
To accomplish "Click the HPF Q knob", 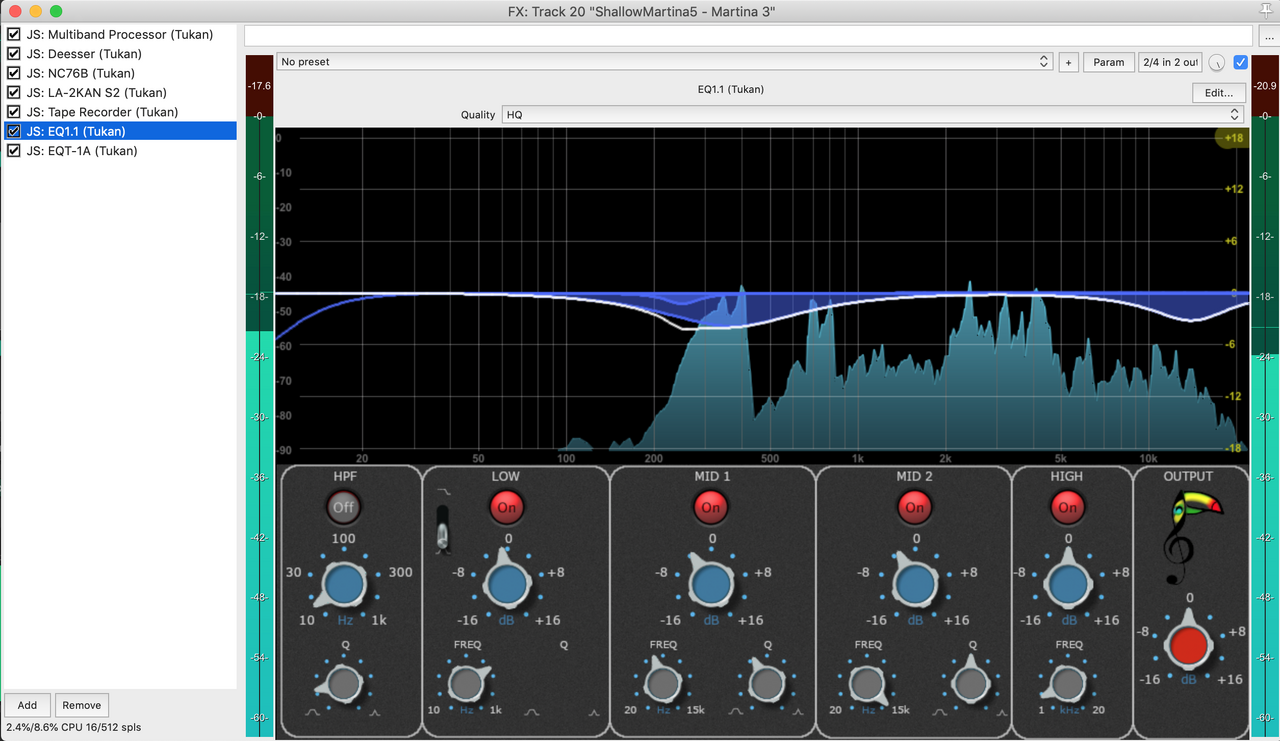I will point(344,684).
